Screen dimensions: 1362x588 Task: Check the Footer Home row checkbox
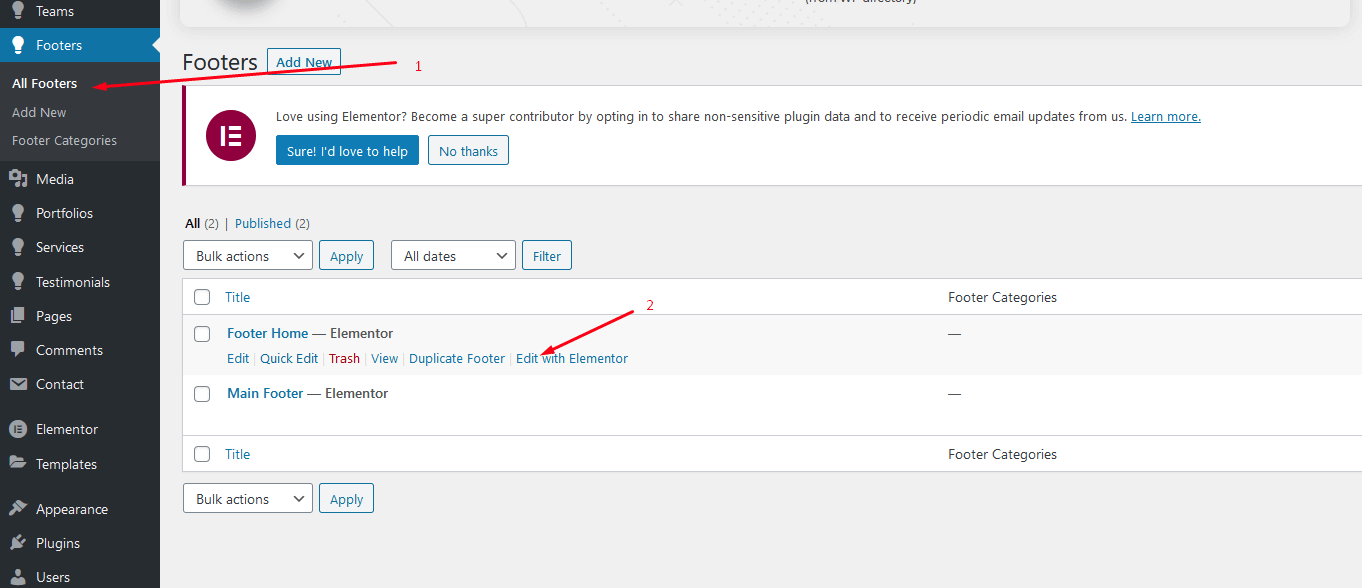pos(202,334)
